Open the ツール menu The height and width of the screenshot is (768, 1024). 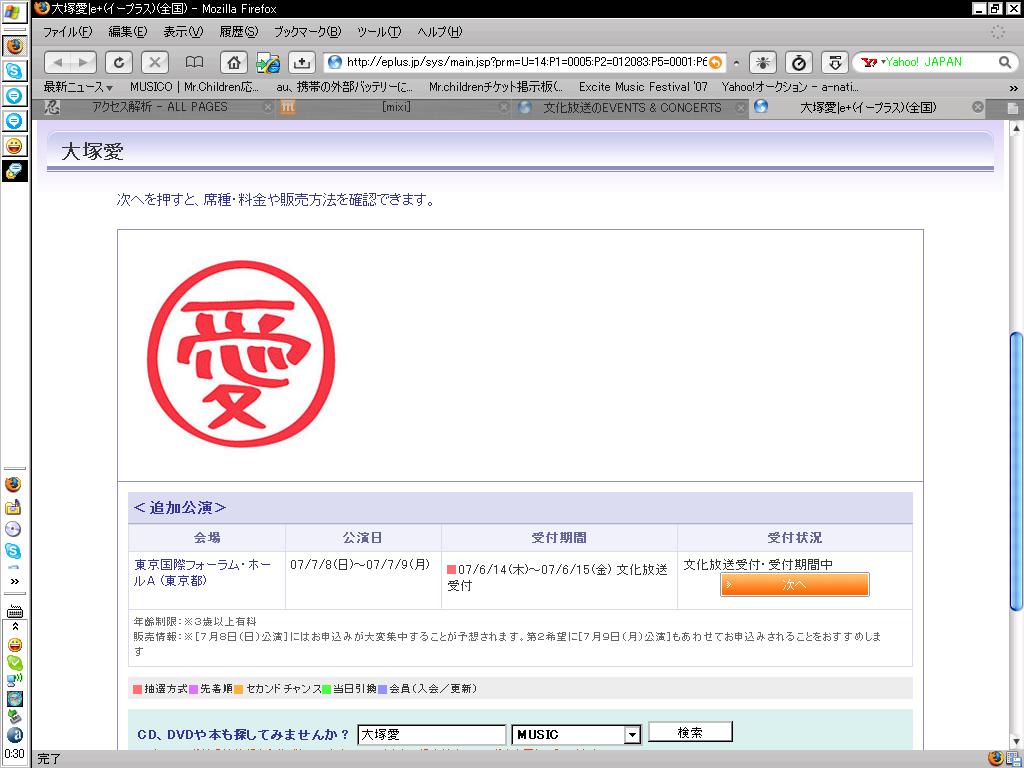click(379, 31)
